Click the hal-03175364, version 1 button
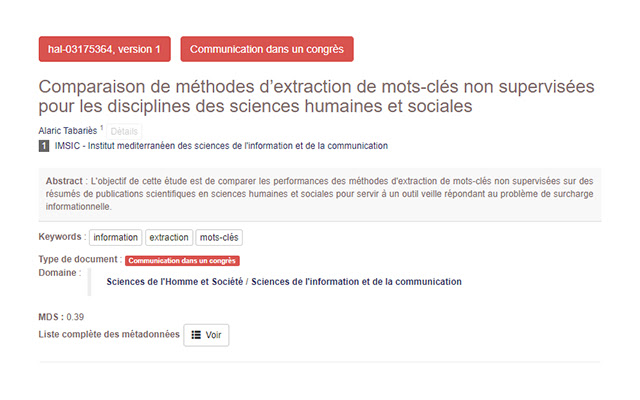Viewport: 640px width, 400px height. coord(104,49)
